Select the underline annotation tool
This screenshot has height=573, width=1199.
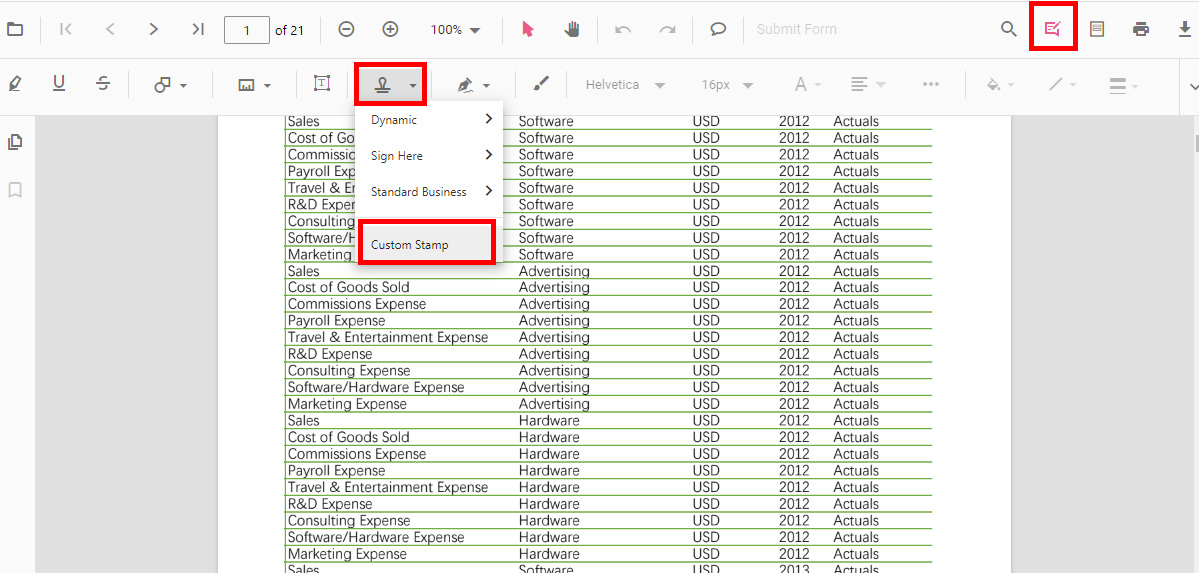pos(59,84)
